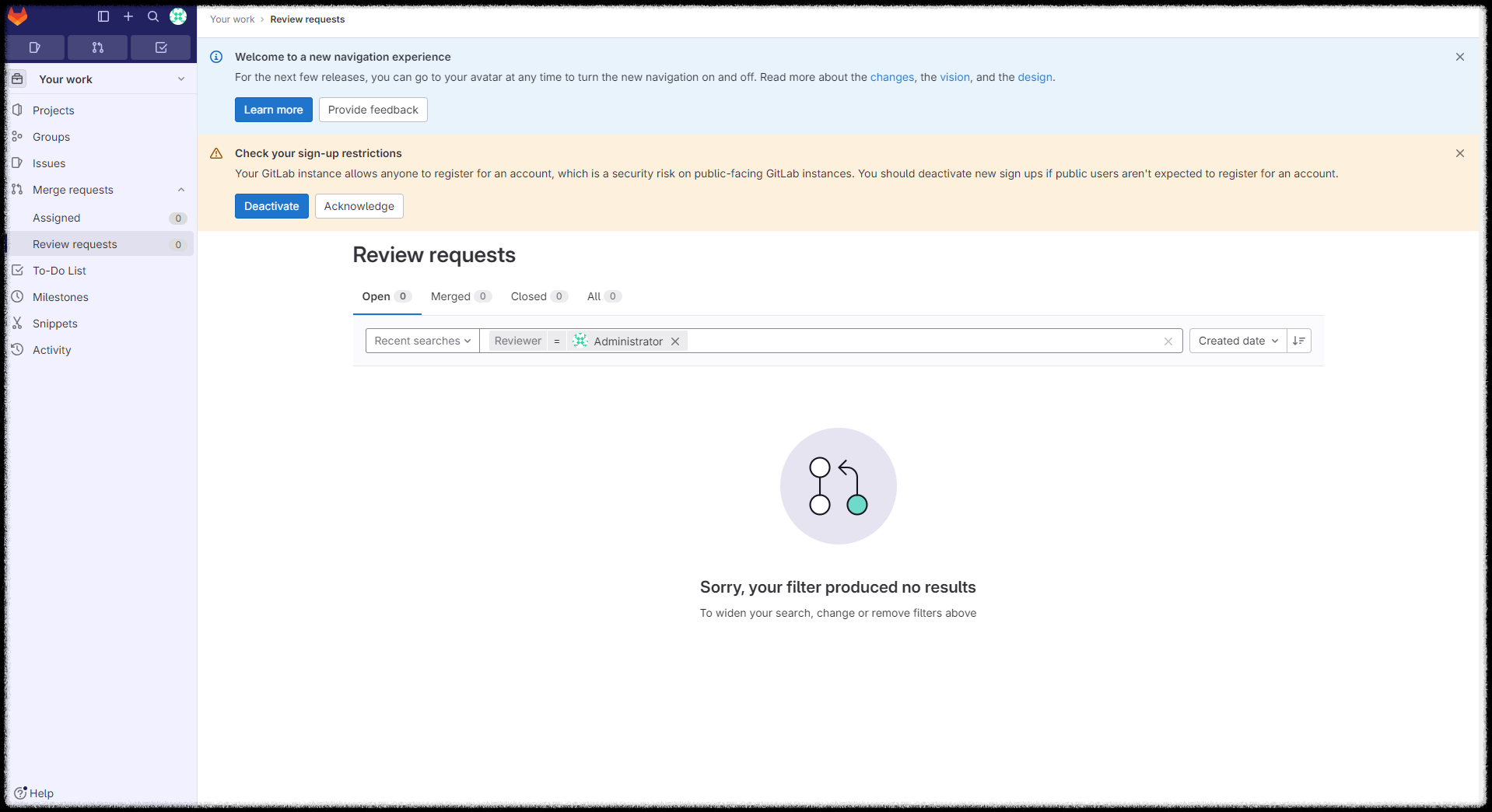Open the user avatar menu

pyautogui.click(x=178, y=16)
